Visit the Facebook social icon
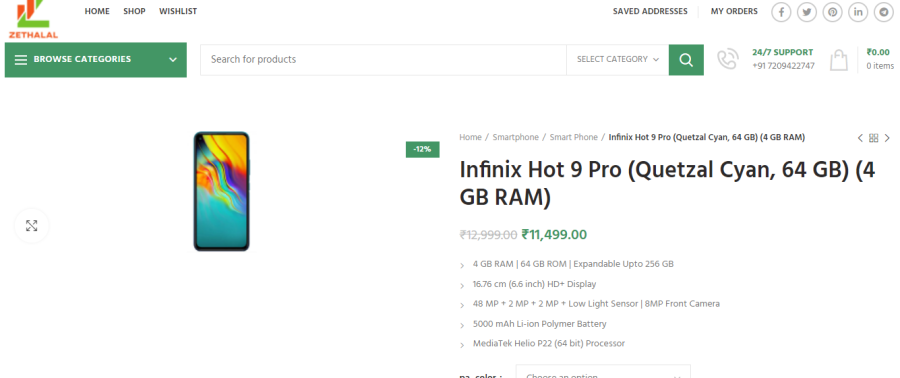 (781, 12)
